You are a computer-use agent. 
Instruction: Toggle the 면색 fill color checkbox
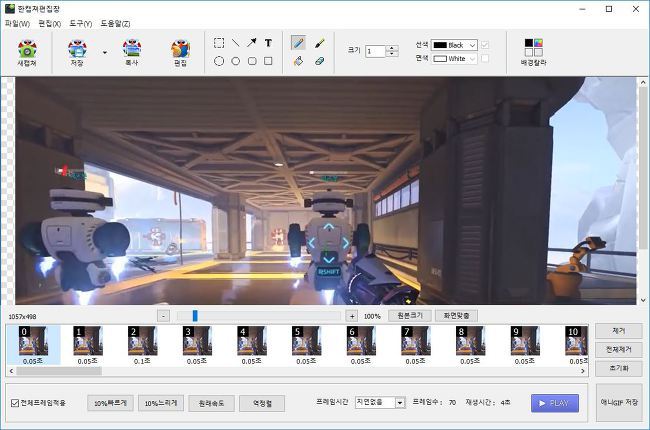tap(485, 58)
